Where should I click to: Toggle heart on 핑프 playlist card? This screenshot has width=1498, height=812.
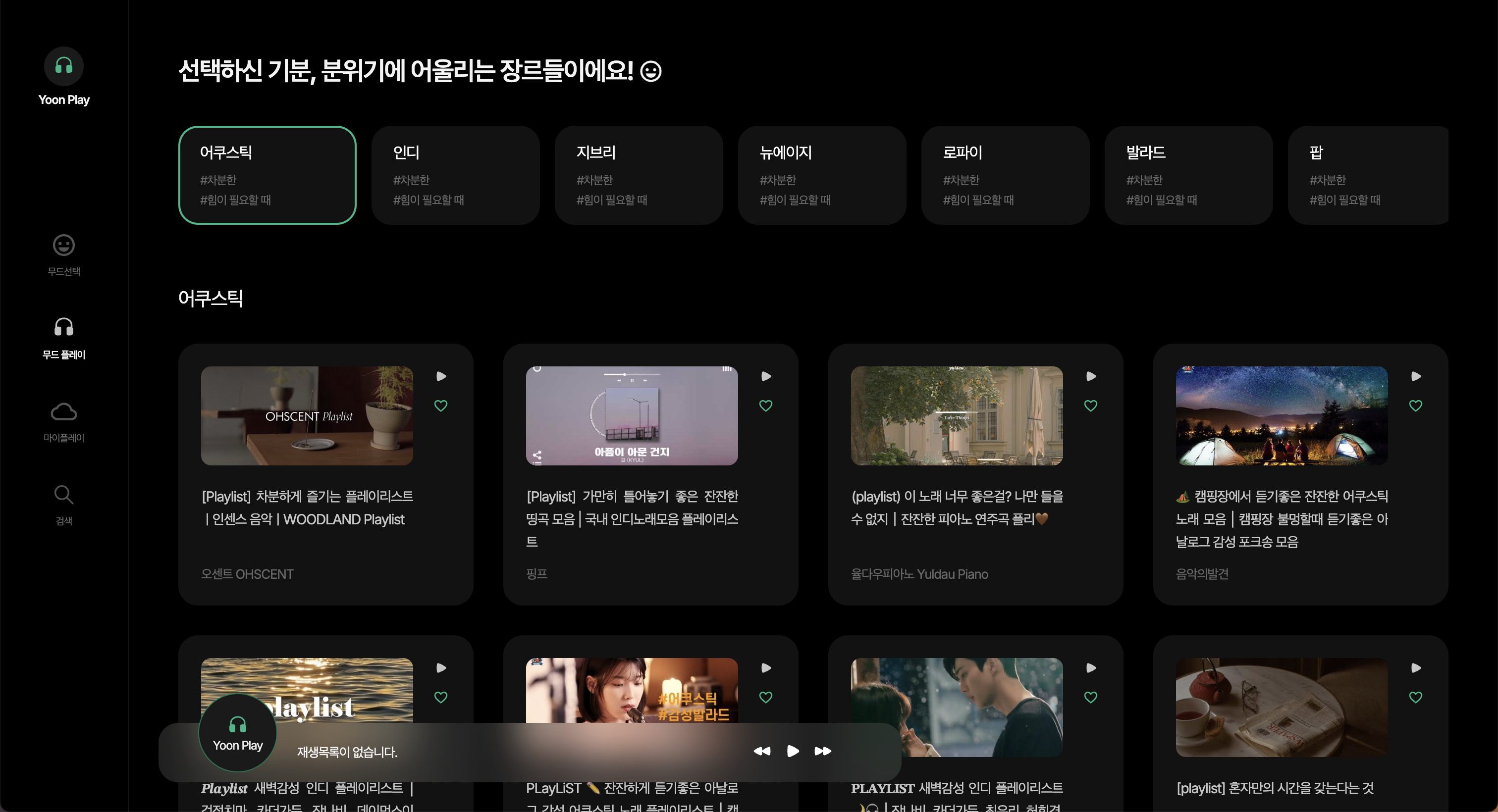pyautogui.click(x=766, y=406)
